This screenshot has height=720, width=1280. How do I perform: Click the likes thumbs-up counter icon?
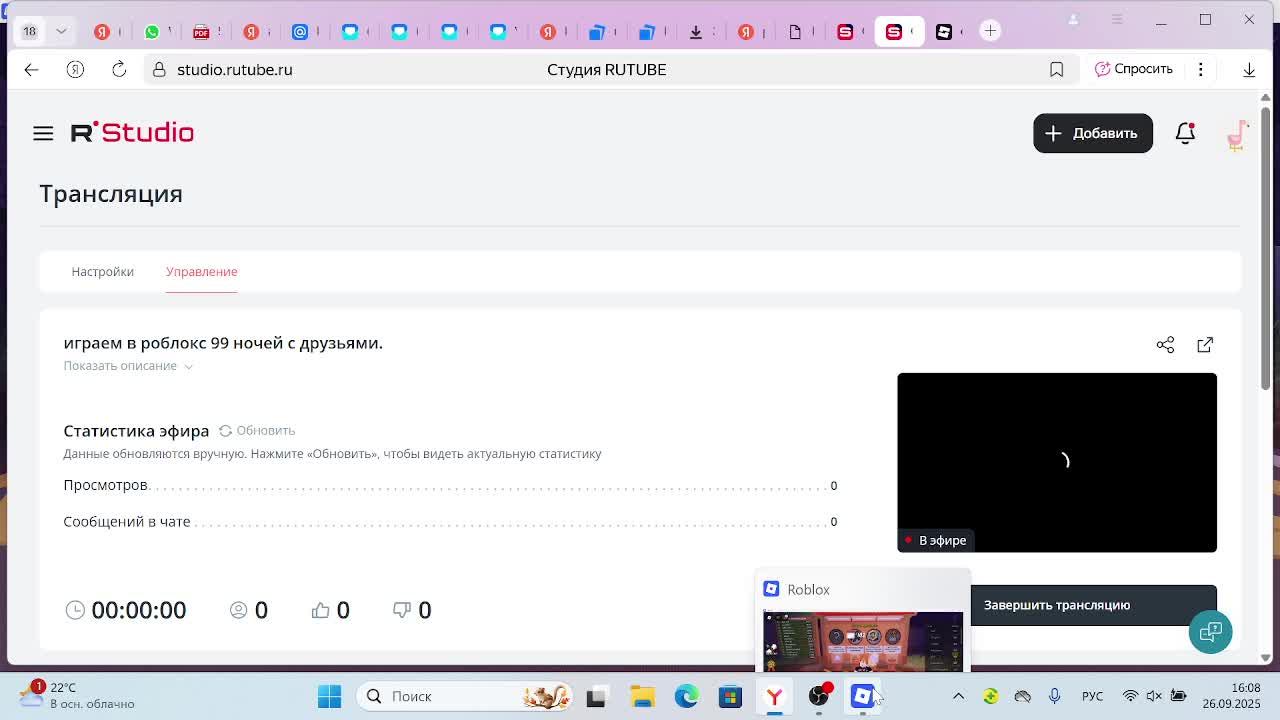(320, 610)
